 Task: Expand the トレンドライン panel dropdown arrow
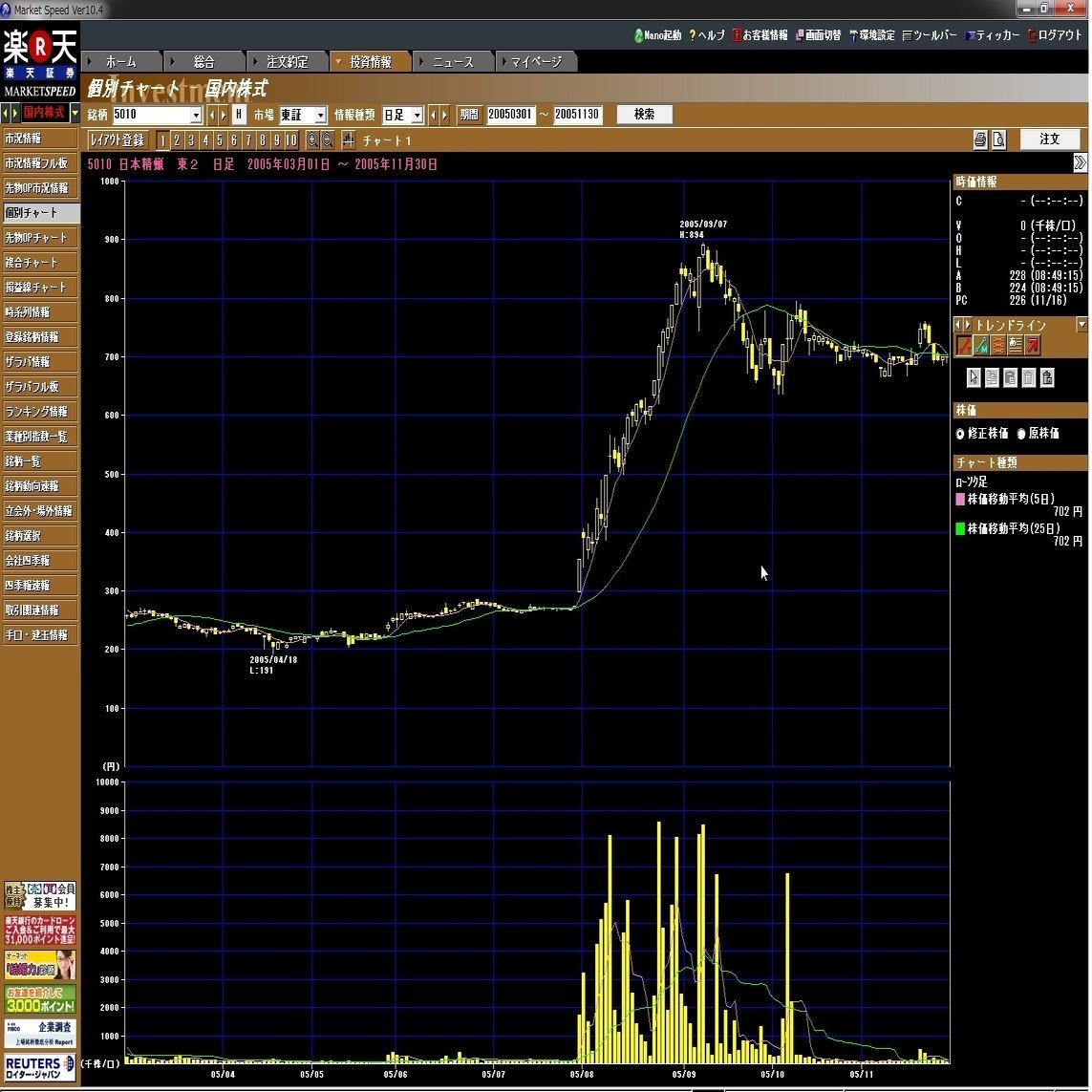(x=1081, y=324)
